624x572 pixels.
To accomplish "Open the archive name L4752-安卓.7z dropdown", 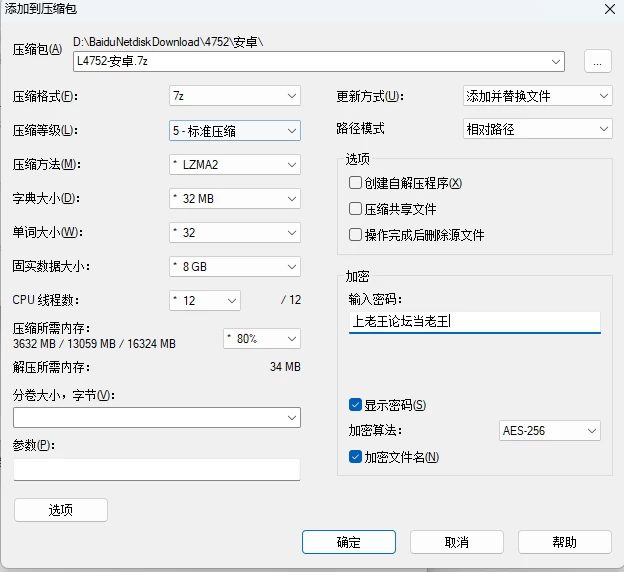I will pyautogui.click(x=319, y=61).
